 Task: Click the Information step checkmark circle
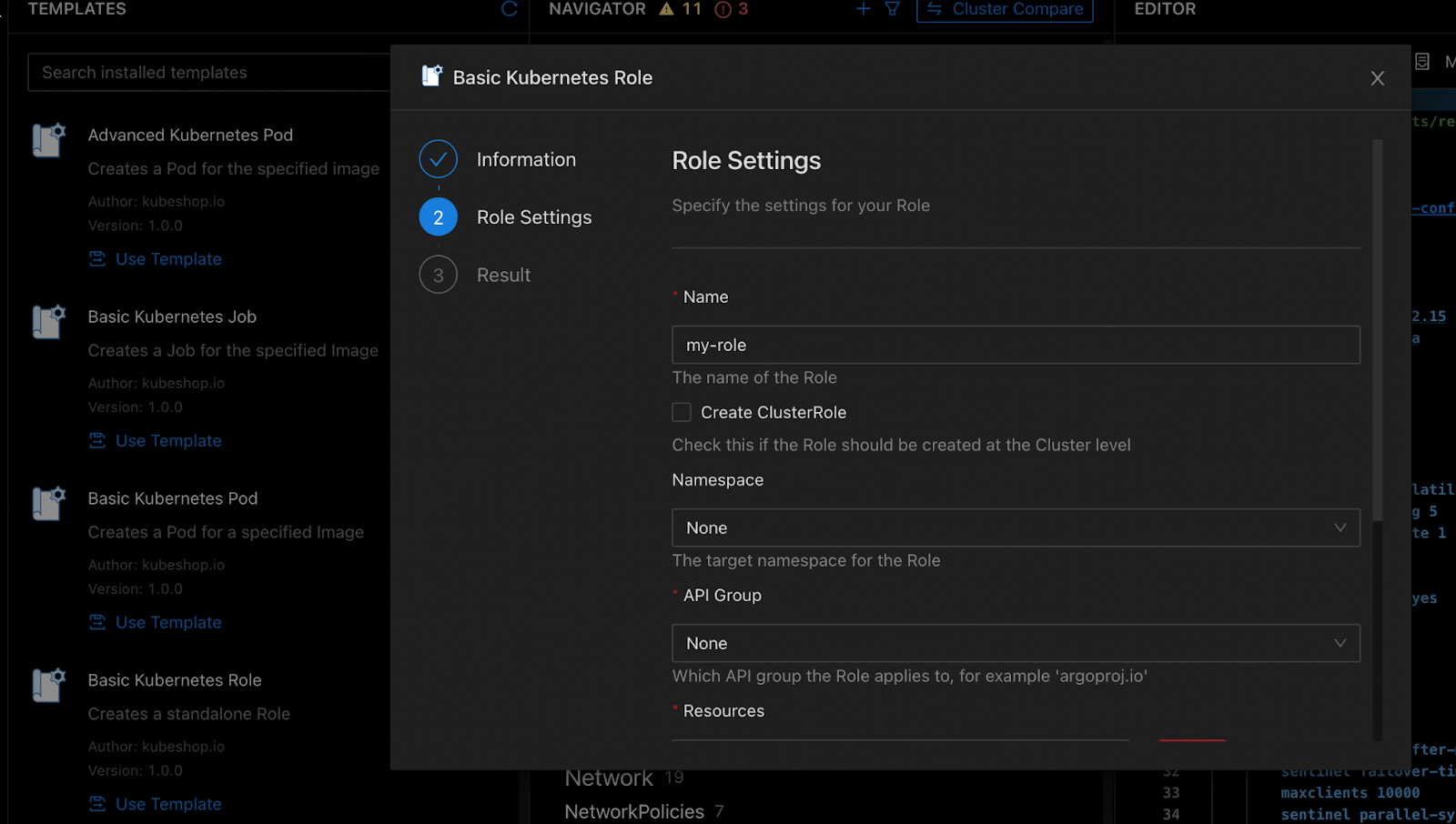tap(439, 159)
